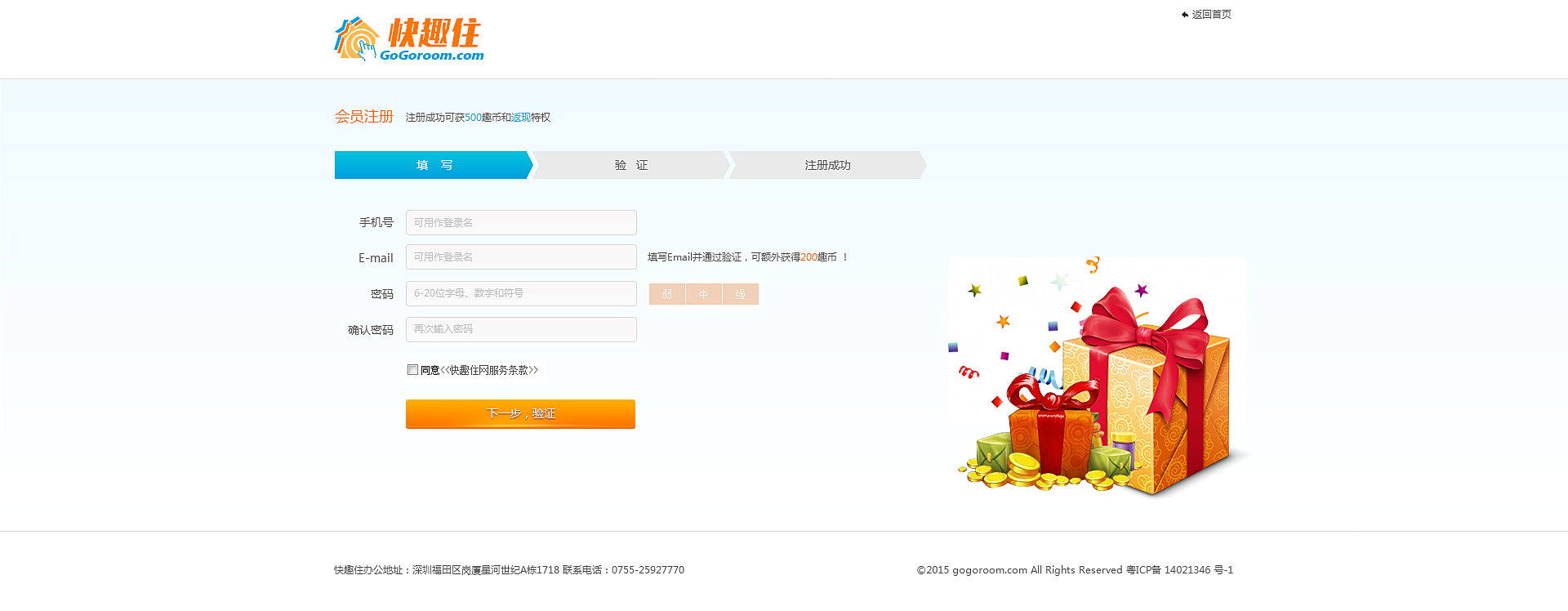Image resolution: width=1568 pixels, height=611 pixels.
Task: Focus the 密码 password field
Action: tap(521, 293)
